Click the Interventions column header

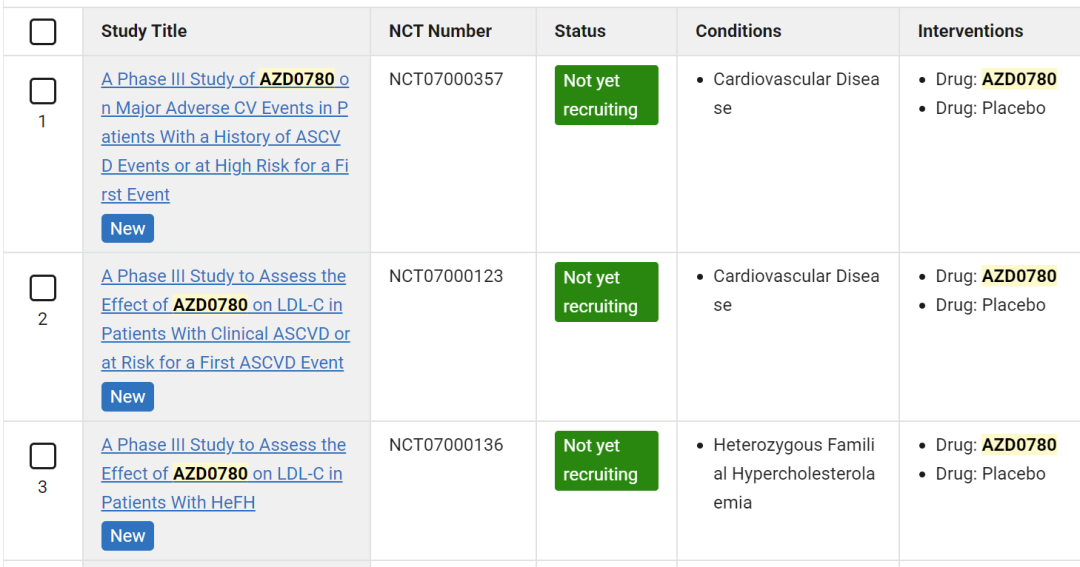click(970, 31)
